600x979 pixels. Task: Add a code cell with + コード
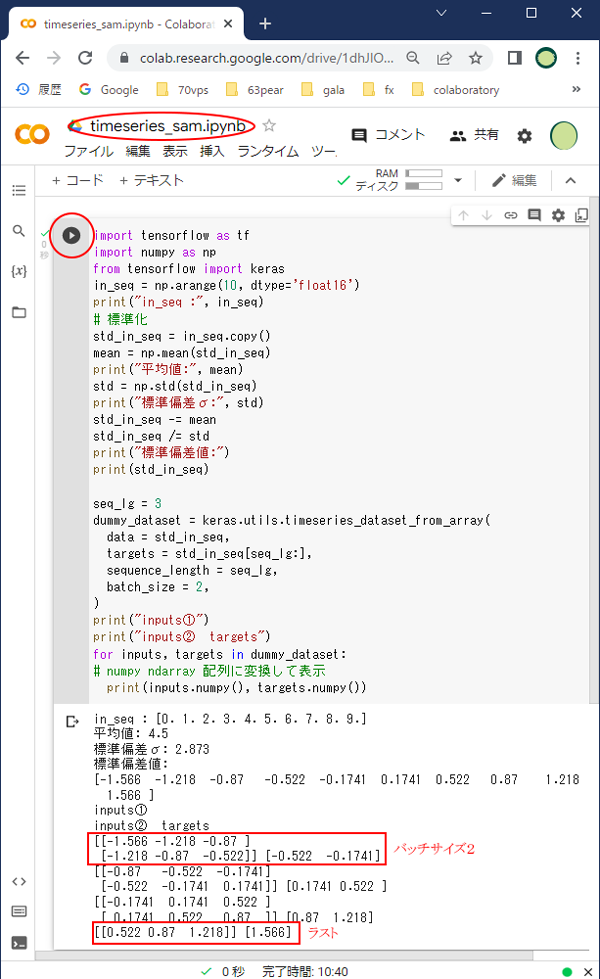tap(77, 180)
